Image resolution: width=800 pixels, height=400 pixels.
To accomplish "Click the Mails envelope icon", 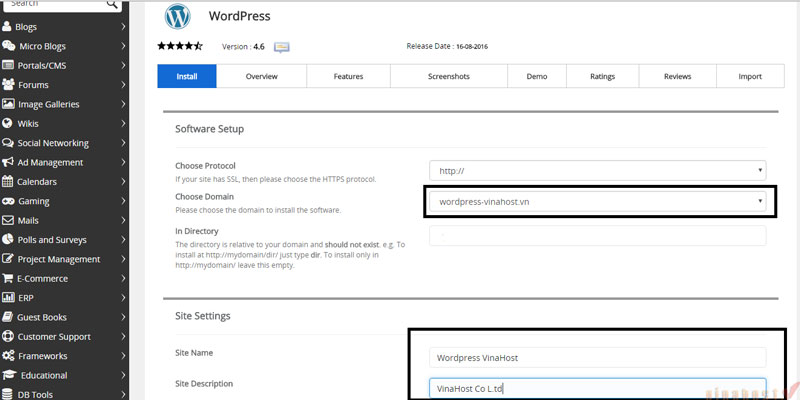I will click(8, 220).
